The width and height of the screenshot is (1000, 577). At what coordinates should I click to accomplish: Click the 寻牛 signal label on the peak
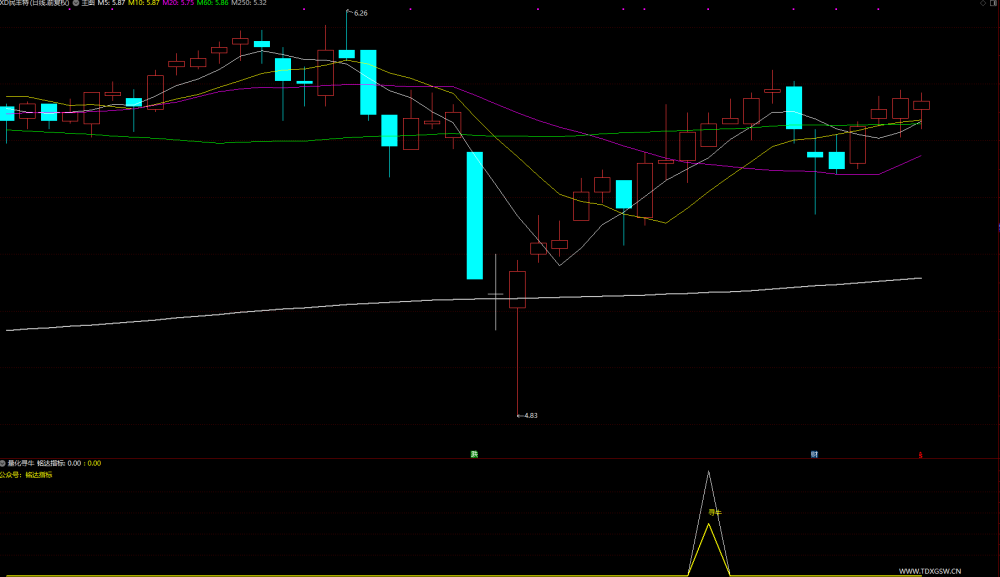pyautogui.click(x=714, y=513)
